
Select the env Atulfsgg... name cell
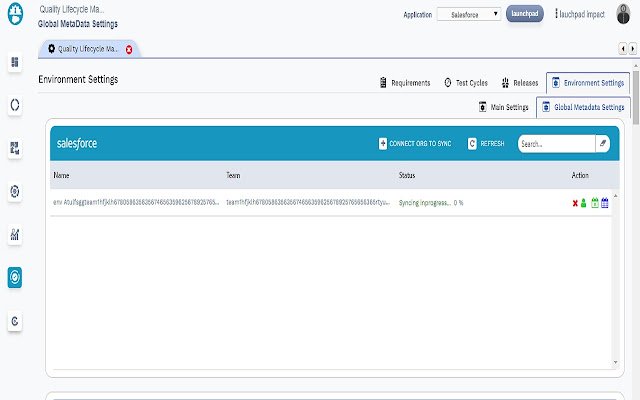click(136, 202)
